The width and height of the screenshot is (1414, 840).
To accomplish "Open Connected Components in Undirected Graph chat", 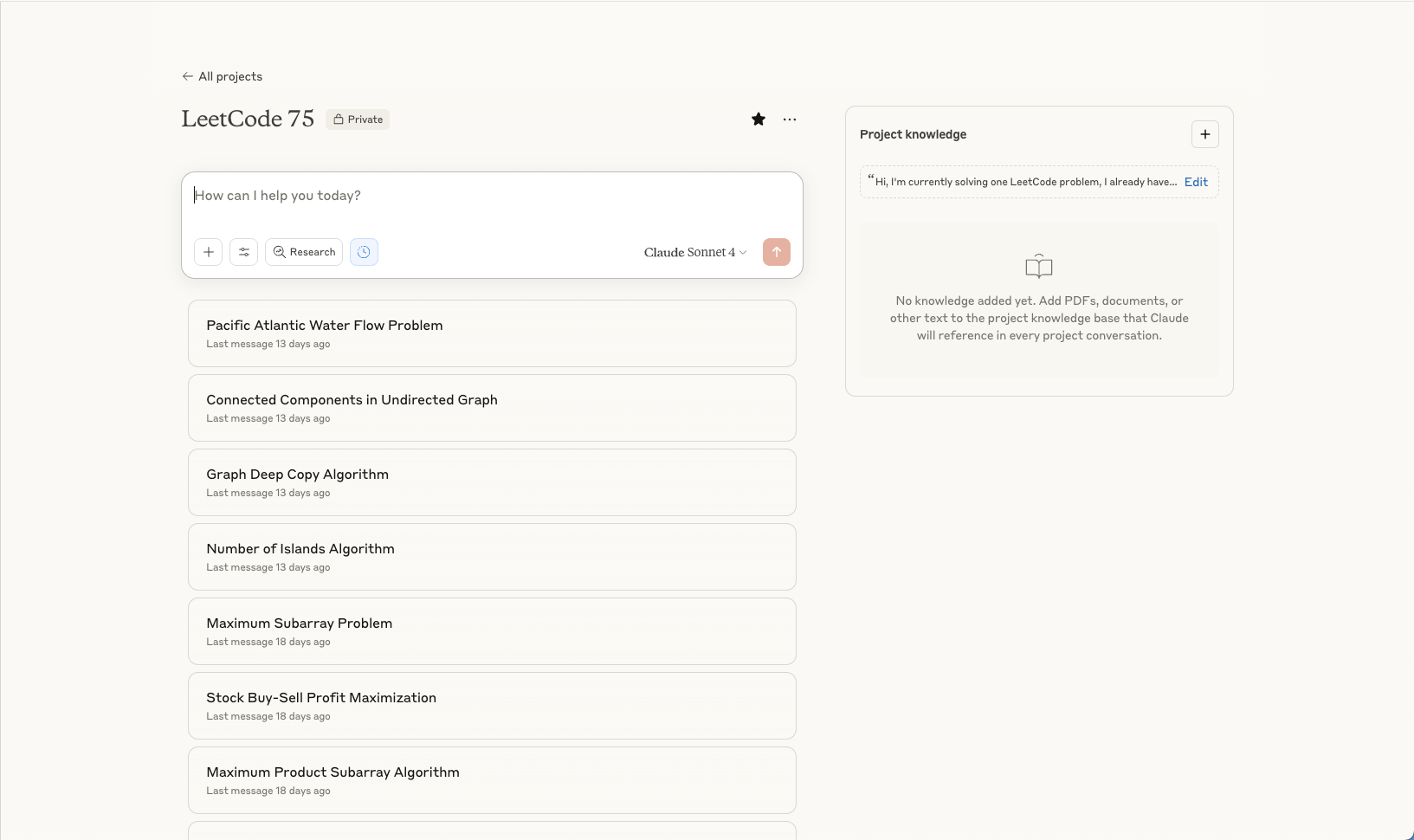I will click(492, 408).
